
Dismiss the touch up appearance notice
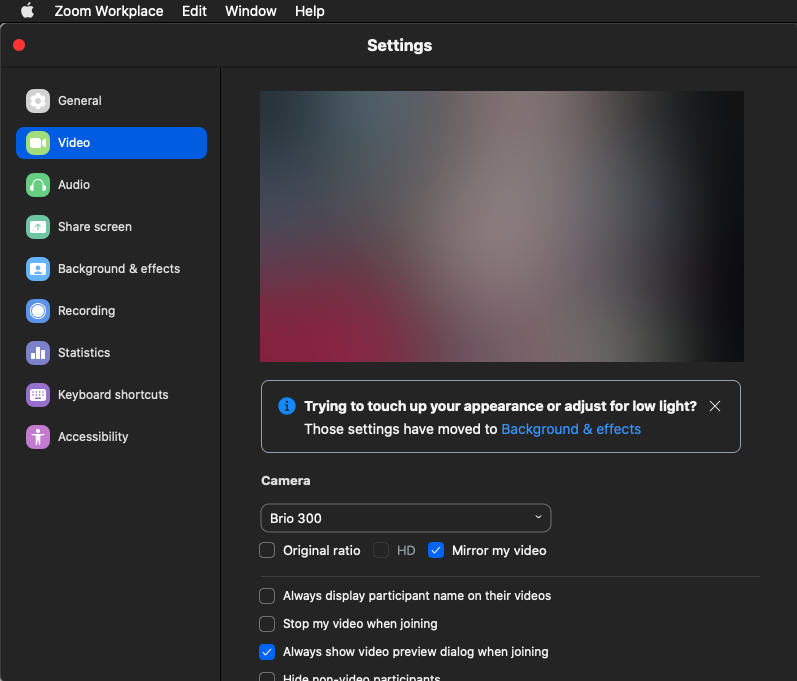715,406
